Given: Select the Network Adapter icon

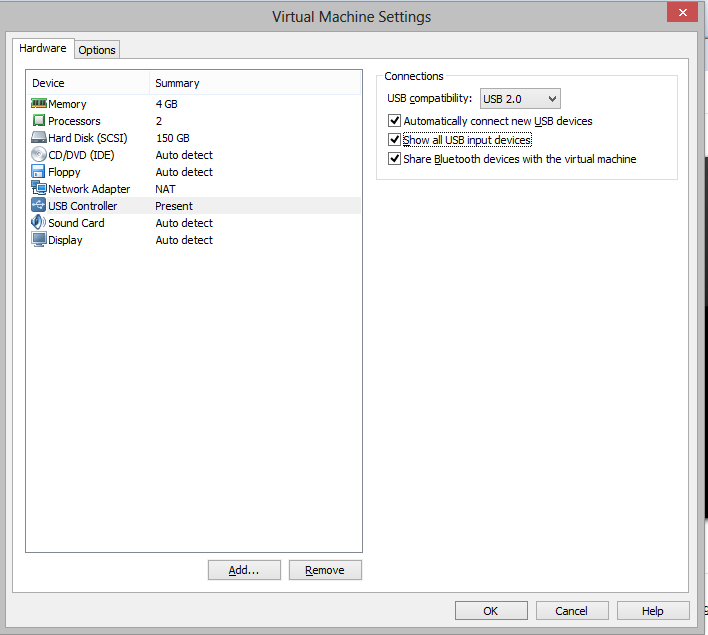Looking at the screenshot, I should pos(39,188).
